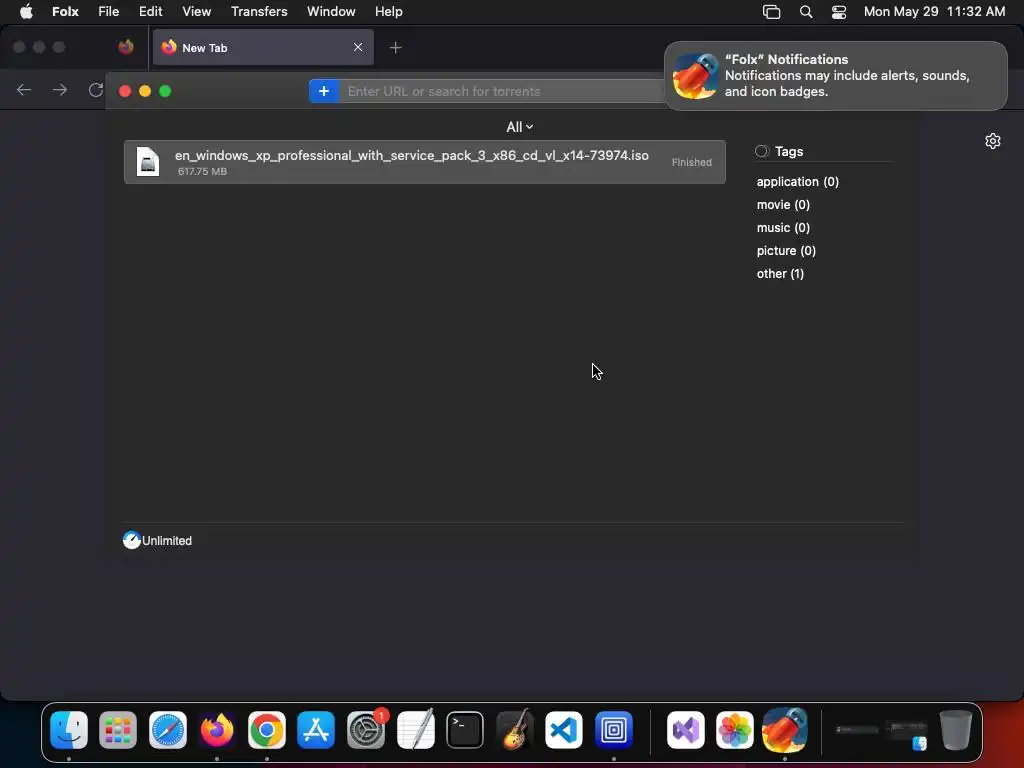The height and width of the screenshot is (768, 1024).
Task: Open Folx settings gear icon
Action: pos(993,141)
